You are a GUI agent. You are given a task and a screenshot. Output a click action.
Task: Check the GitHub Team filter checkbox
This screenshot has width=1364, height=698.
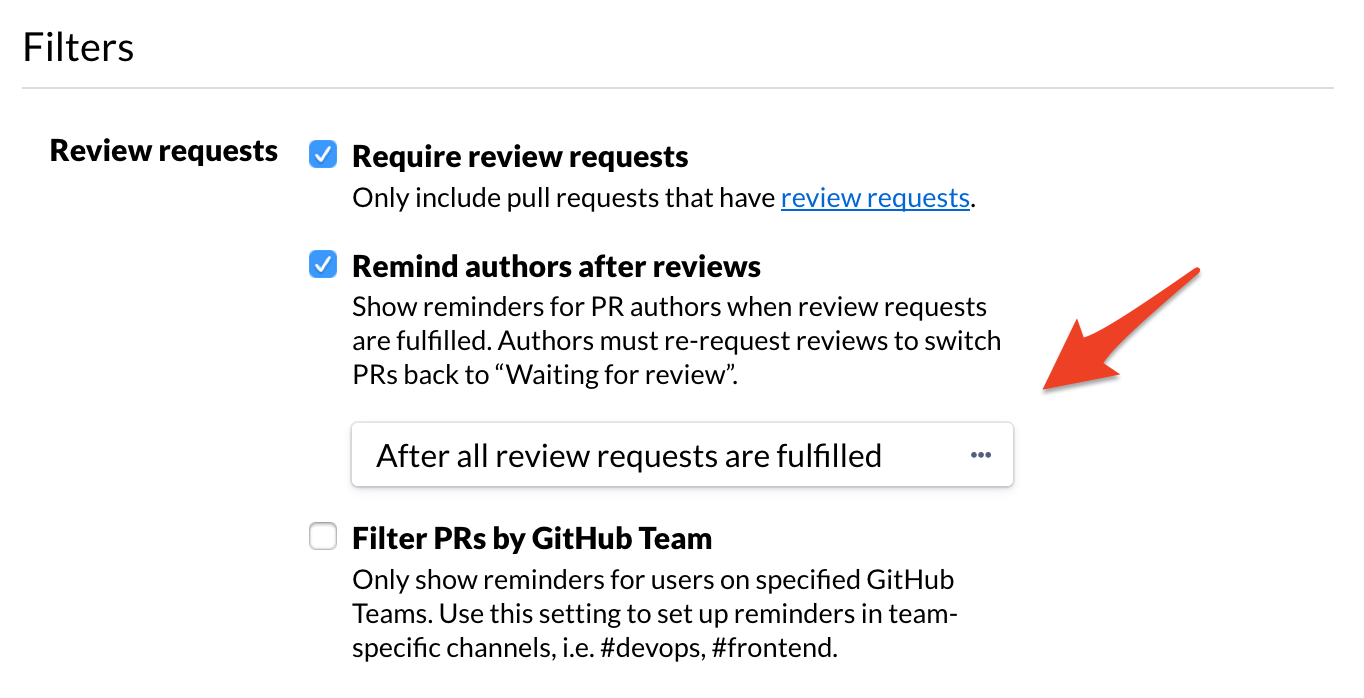pyautogui.click(x=322, y=536)
